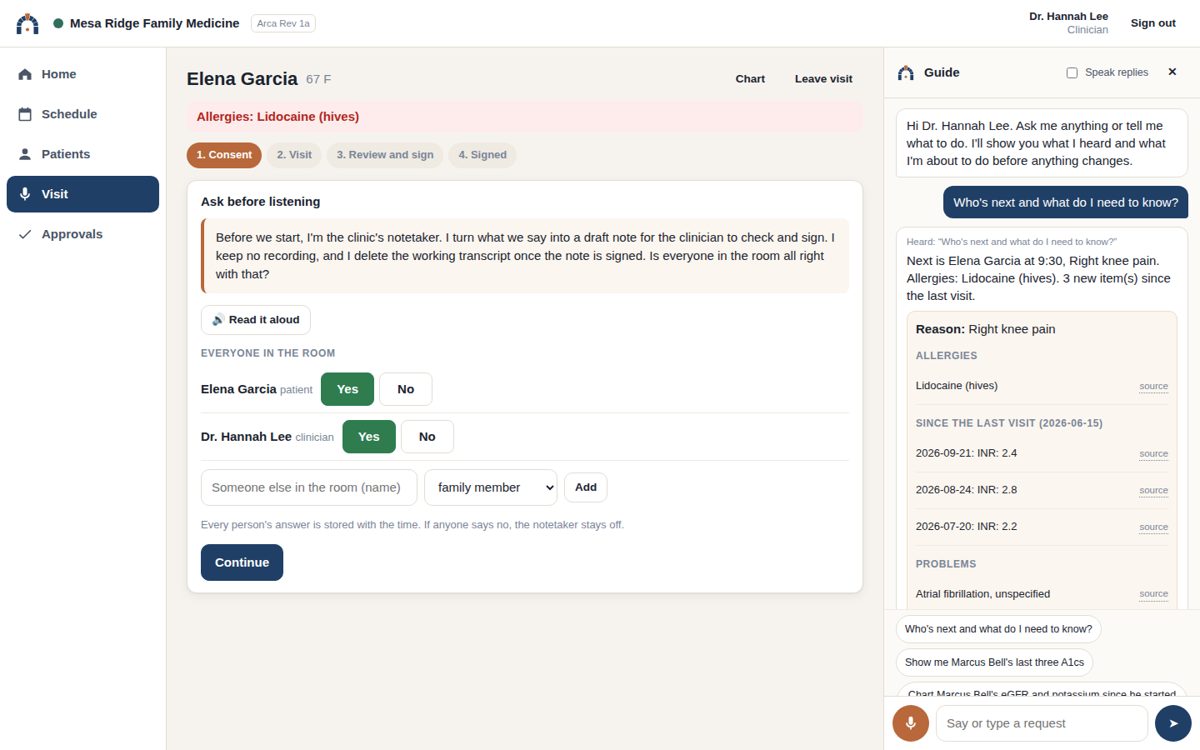Click Leave visit
This screenshot has width=1200, height=750.
[824, 79]
